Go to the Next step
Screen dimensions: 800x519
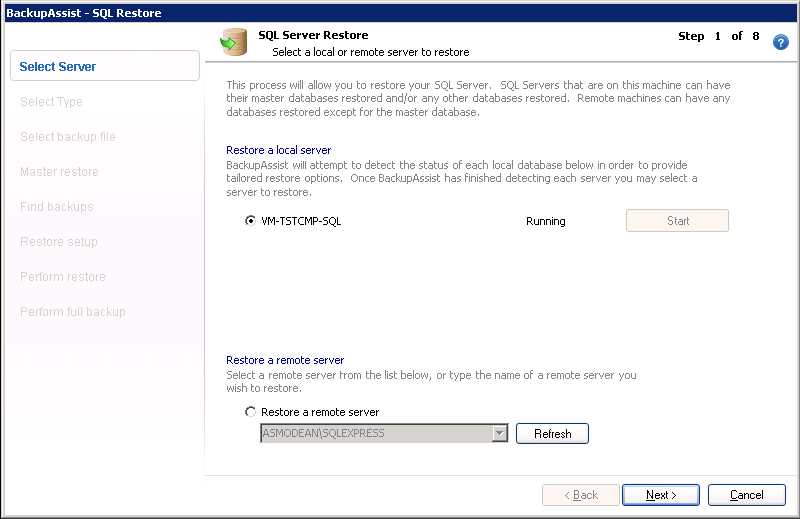pyautogui.click(x=661, y=495)
